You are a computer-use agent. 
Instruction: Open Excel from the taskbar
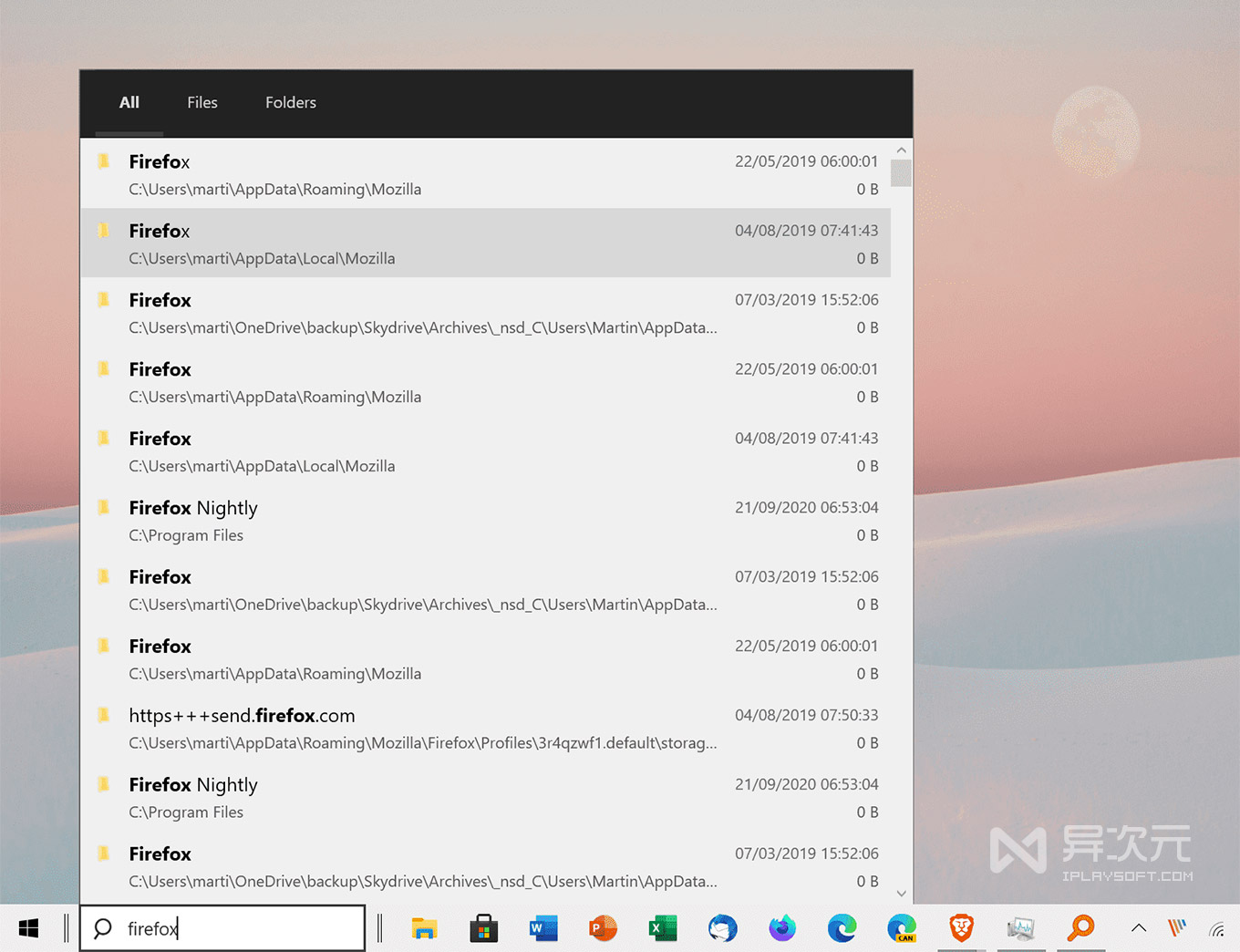(662, 928)
